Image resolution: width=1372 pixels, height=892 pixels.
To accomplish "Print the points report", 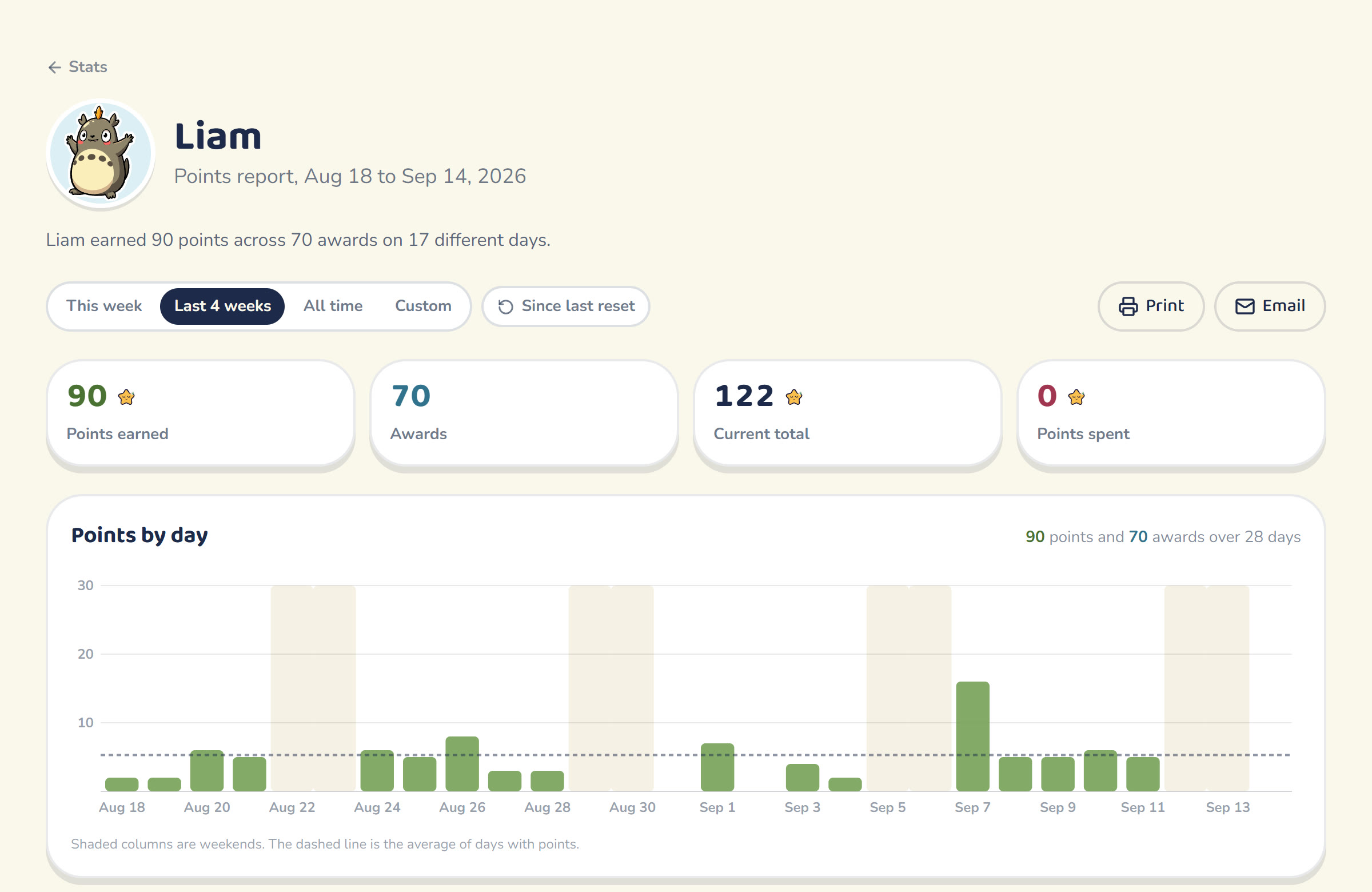I will click(x=1151, y=306).
